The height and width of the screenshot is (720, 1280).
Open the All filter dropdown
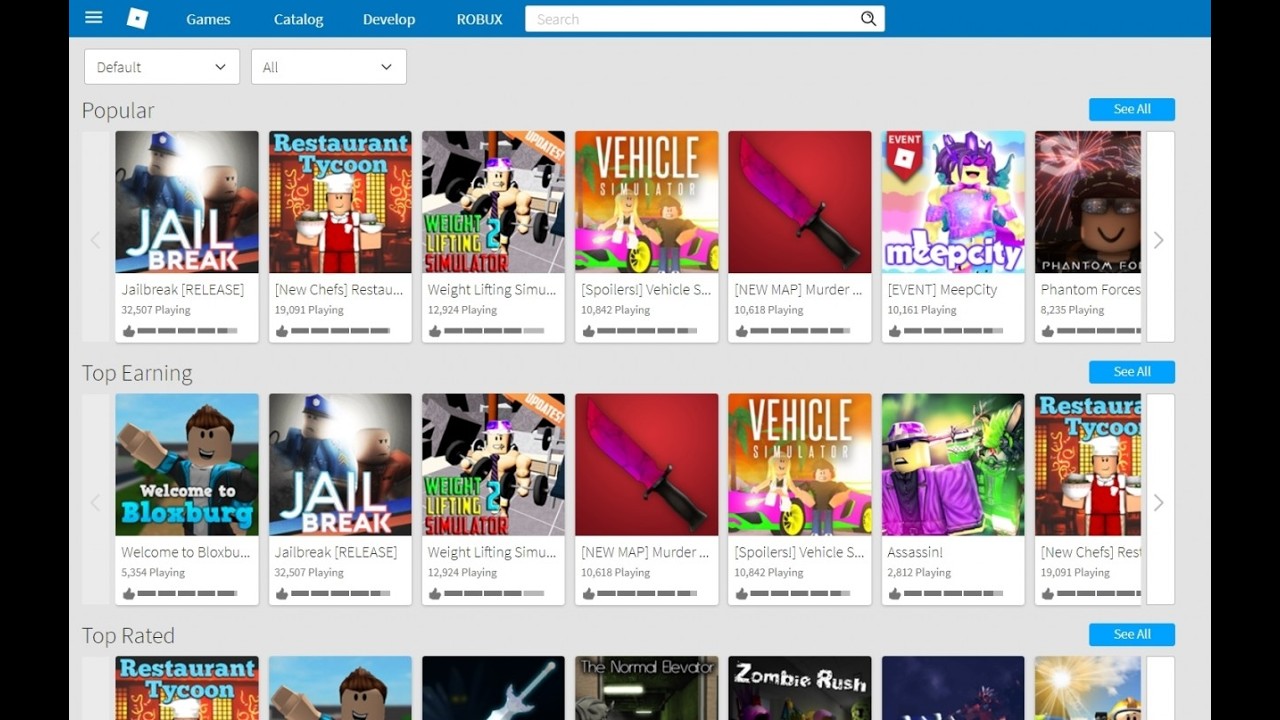tap(328, 67)
